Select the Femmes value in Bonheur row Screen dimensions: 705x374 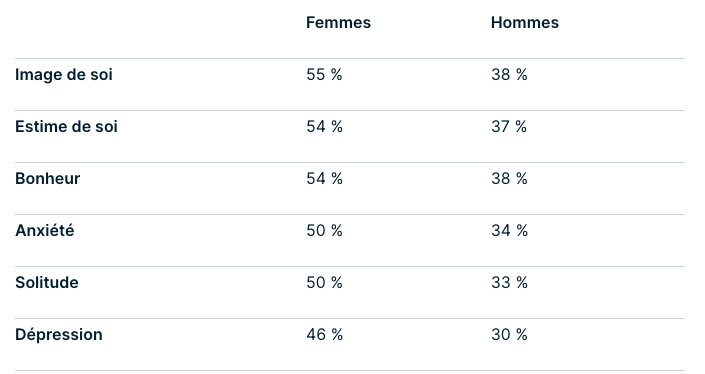(x=324, y=178)
